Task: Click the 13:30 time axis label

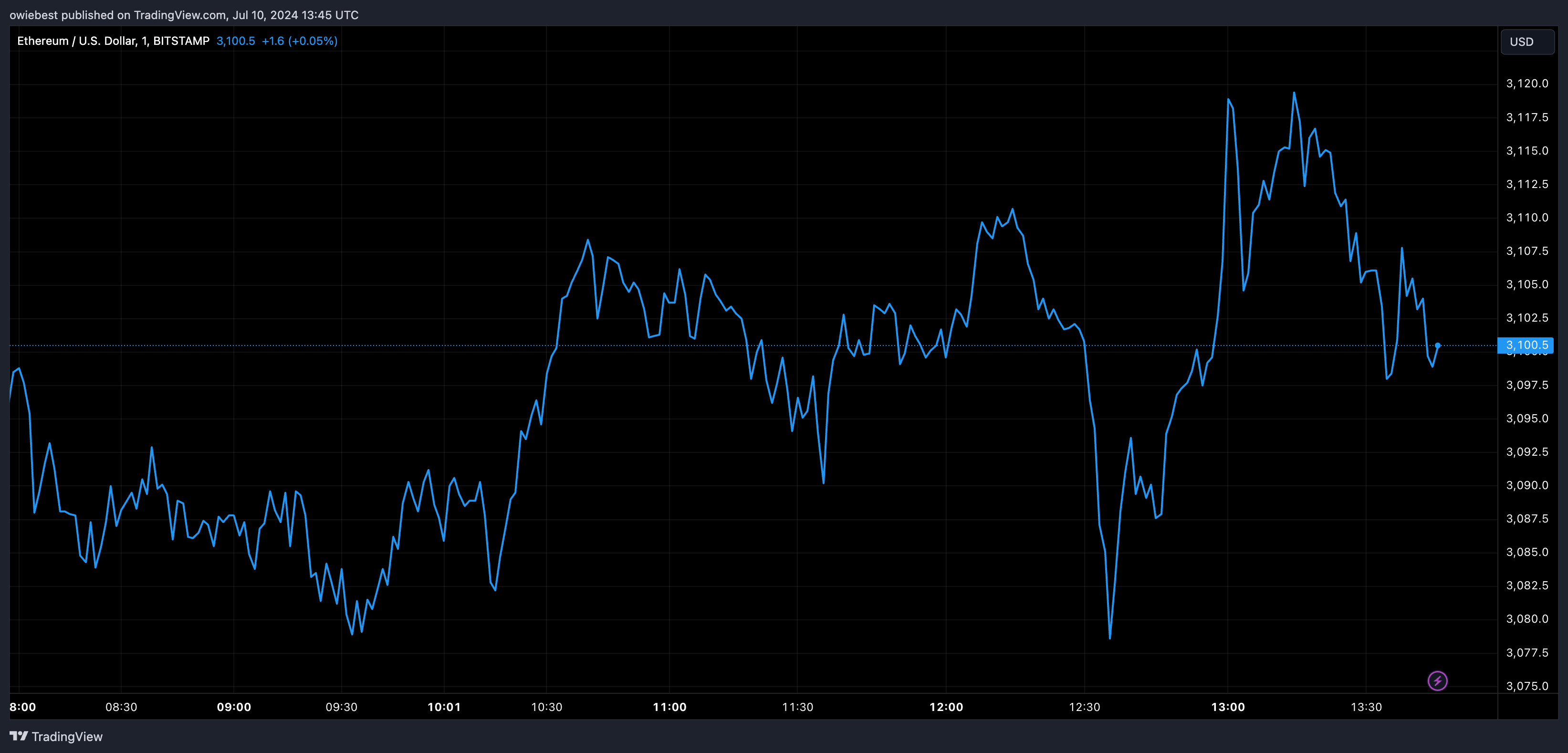Action: (x=1367, y=707)
